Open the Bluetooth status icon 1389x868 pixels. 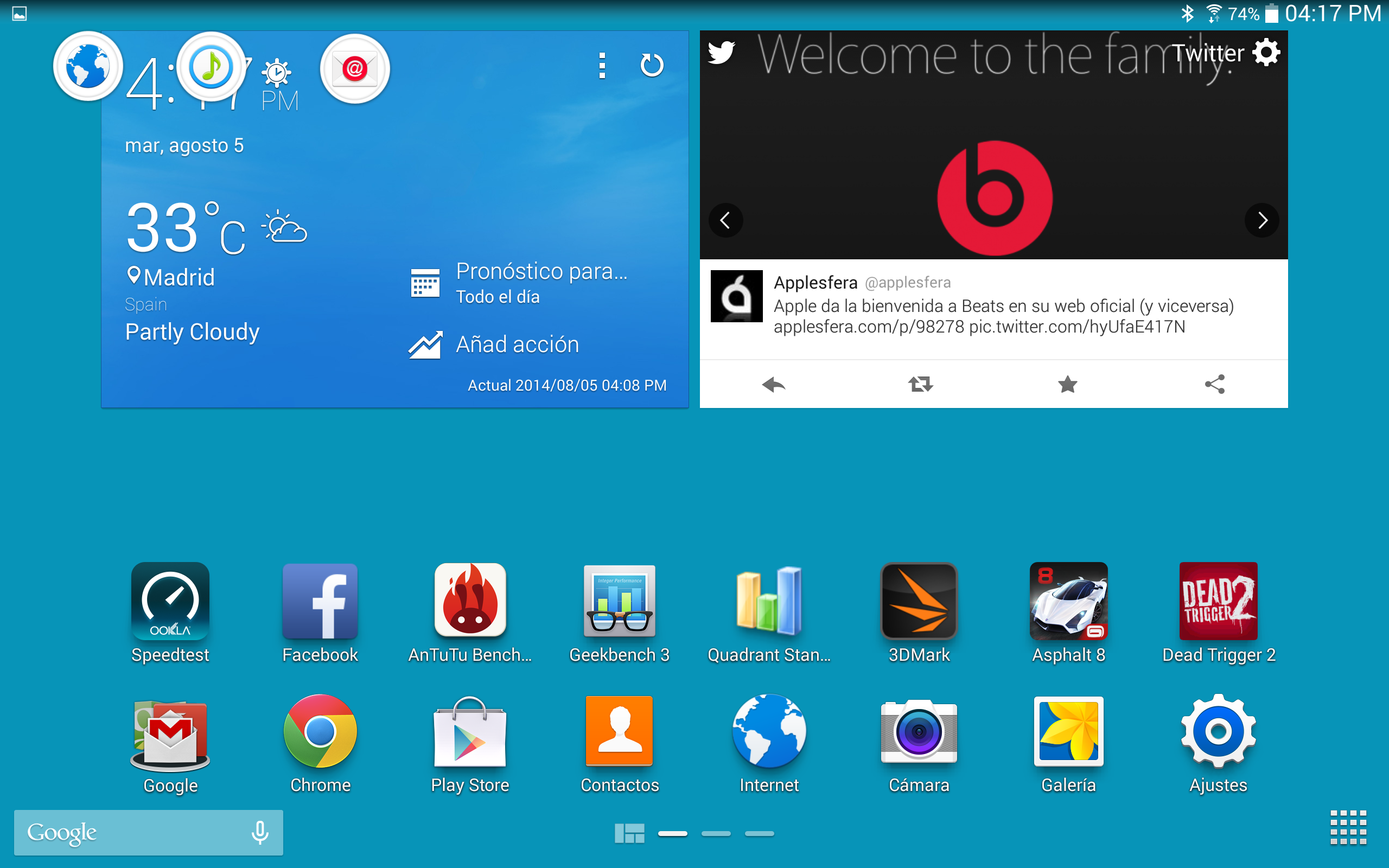(1187, 13)
